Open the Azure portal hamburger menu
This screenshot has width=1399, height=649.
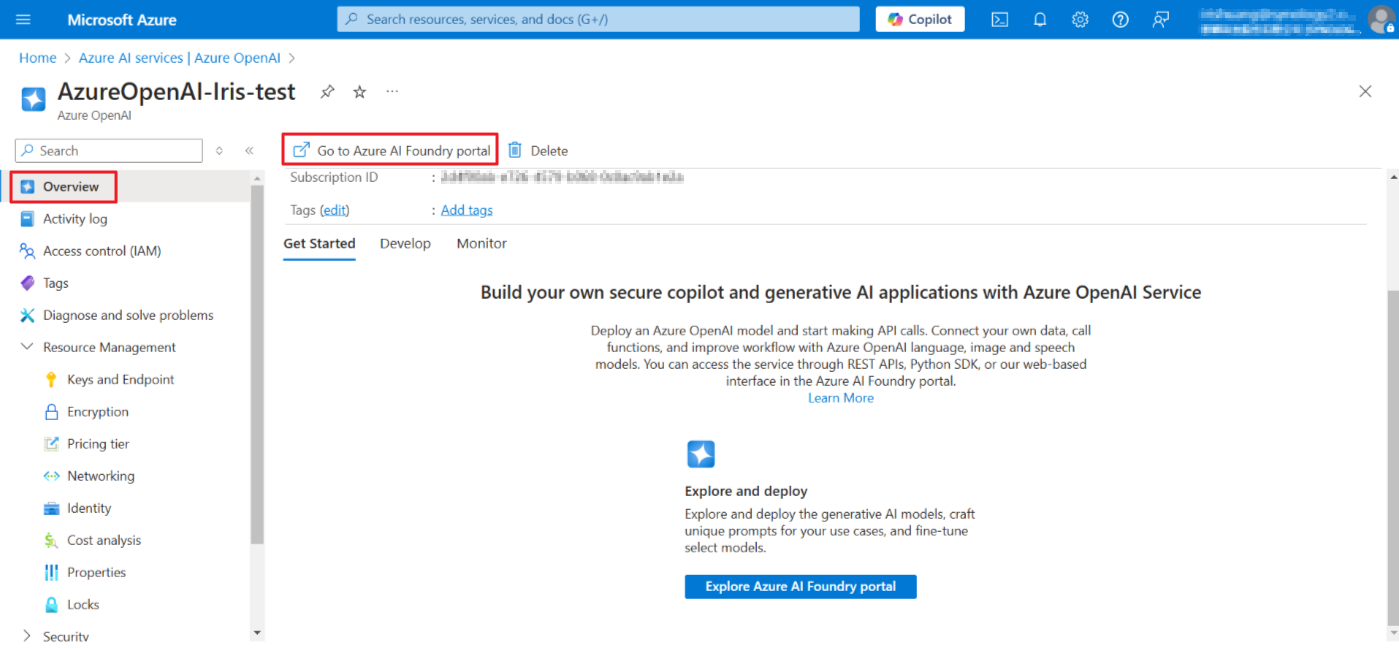[24, 19]
